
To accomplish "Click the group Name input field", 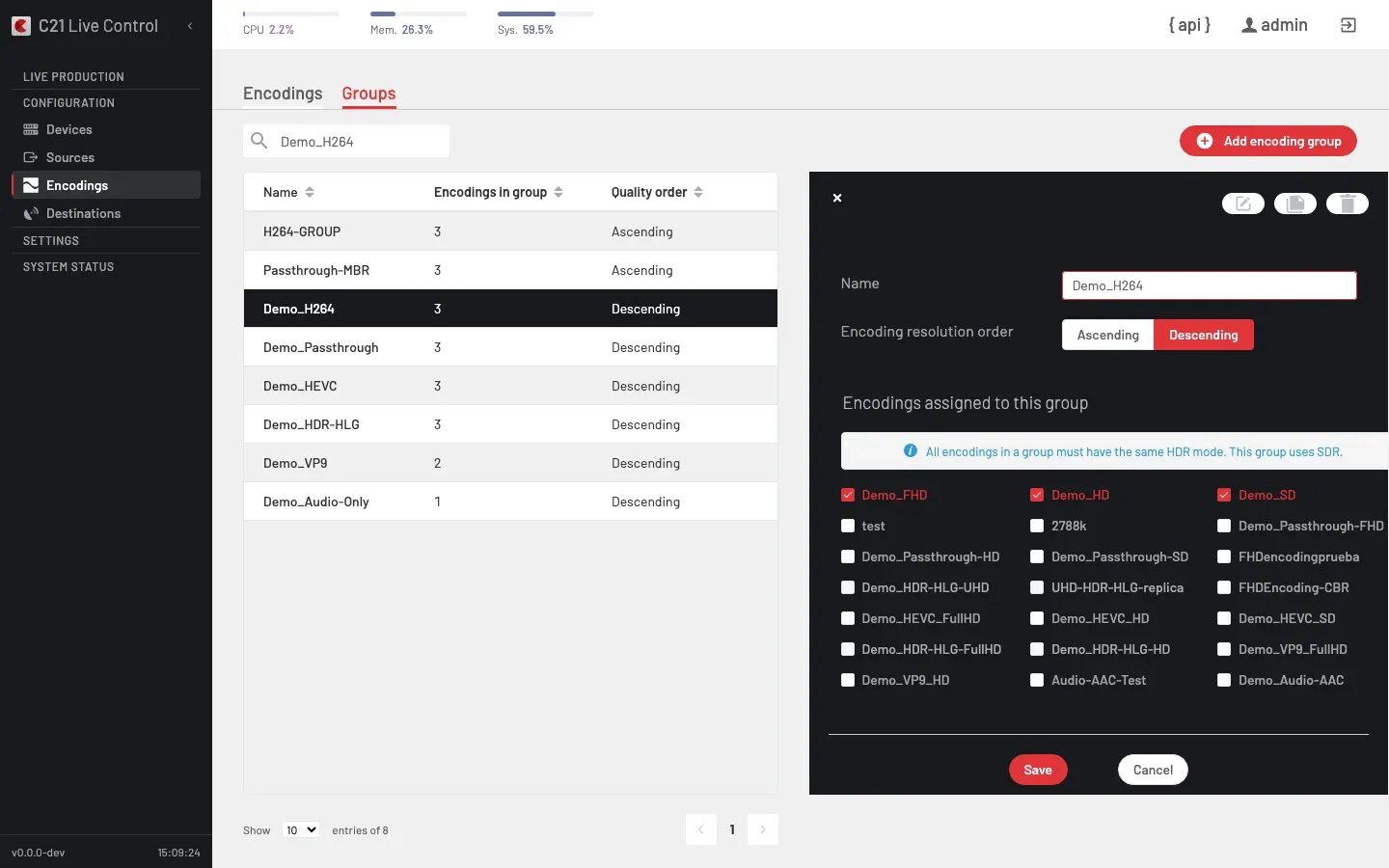I will 1210,285.
